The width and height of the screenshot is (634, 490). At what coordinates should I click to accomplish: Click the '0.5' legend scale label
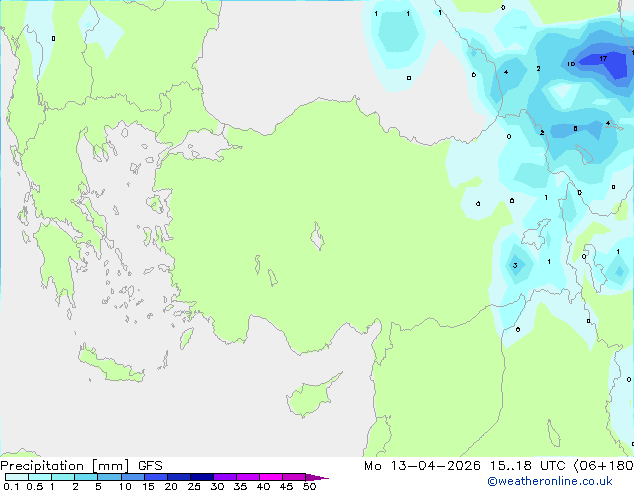[x=35, y=486]
